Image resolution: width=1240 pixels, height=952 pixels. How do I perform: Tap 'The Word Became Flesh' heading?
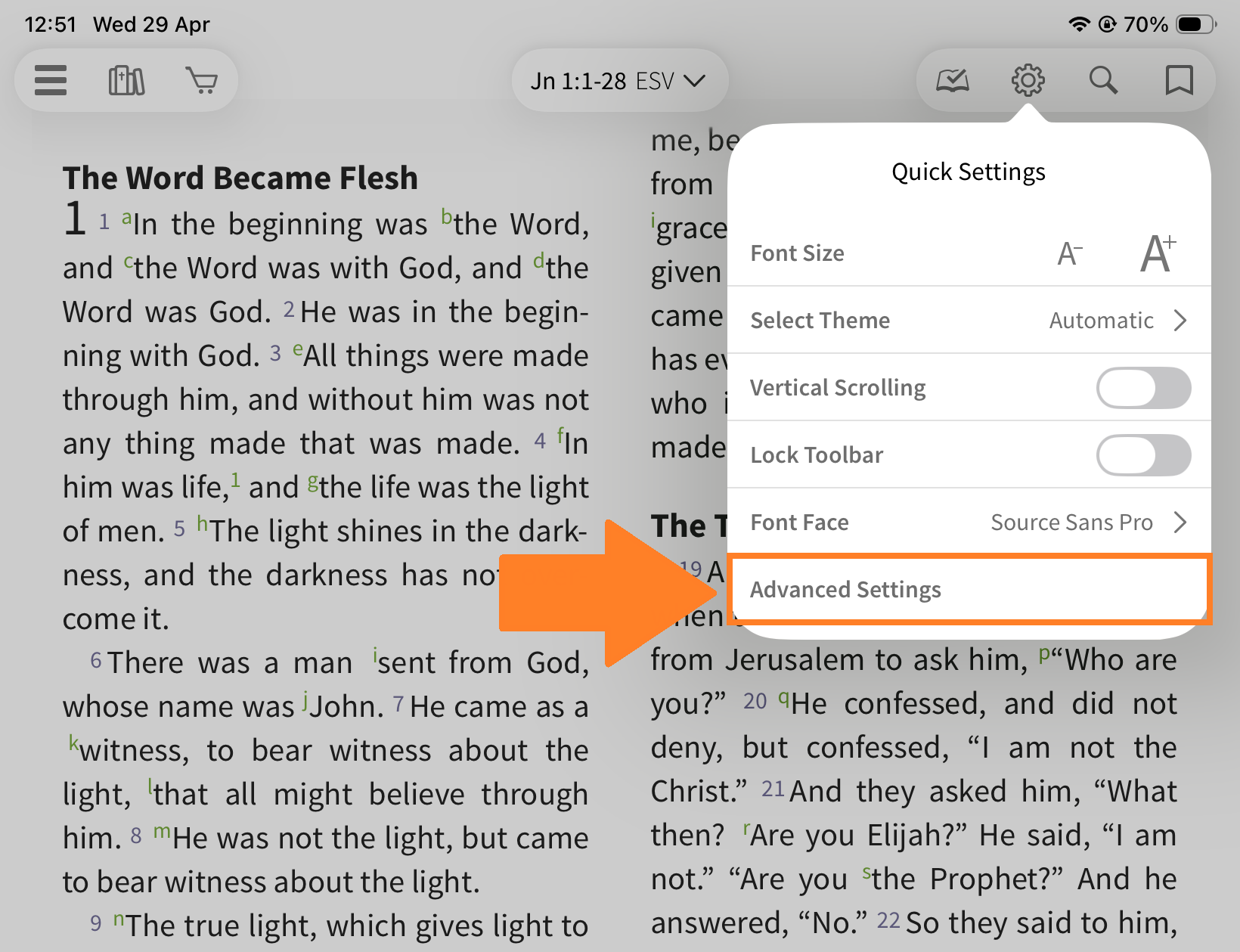240,178
